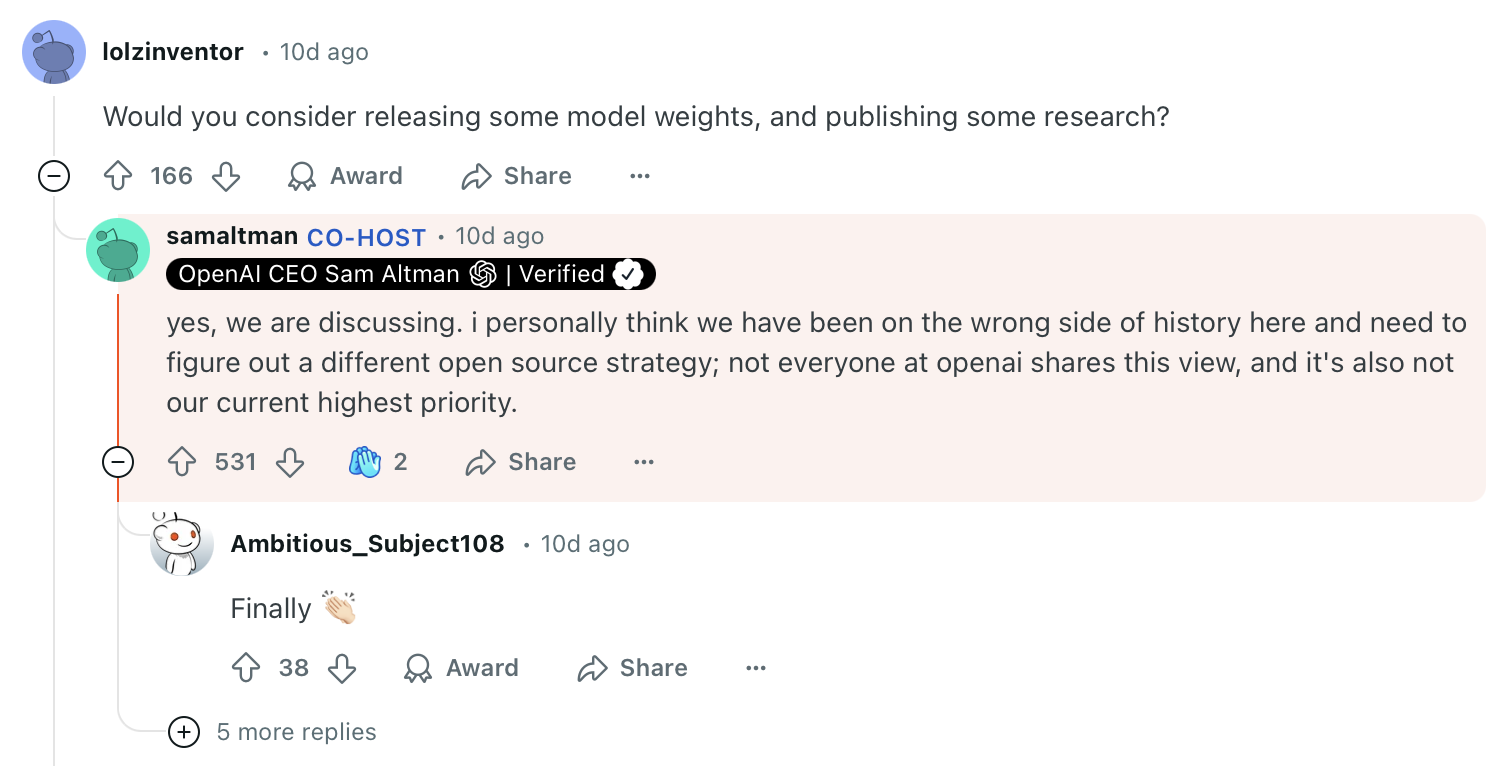Share samaltman's reply
The width and height of the screenshot is (1502, 766).
click(521, 462)
